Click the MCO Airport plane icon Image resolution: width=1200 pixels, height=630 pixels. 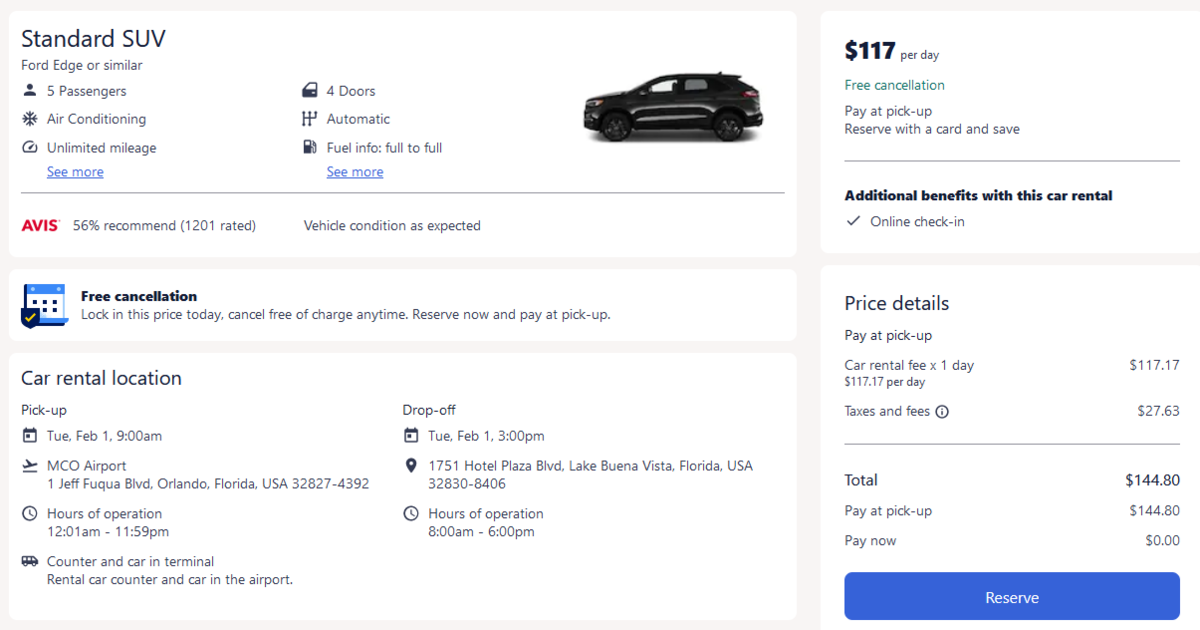click(29, 466)
